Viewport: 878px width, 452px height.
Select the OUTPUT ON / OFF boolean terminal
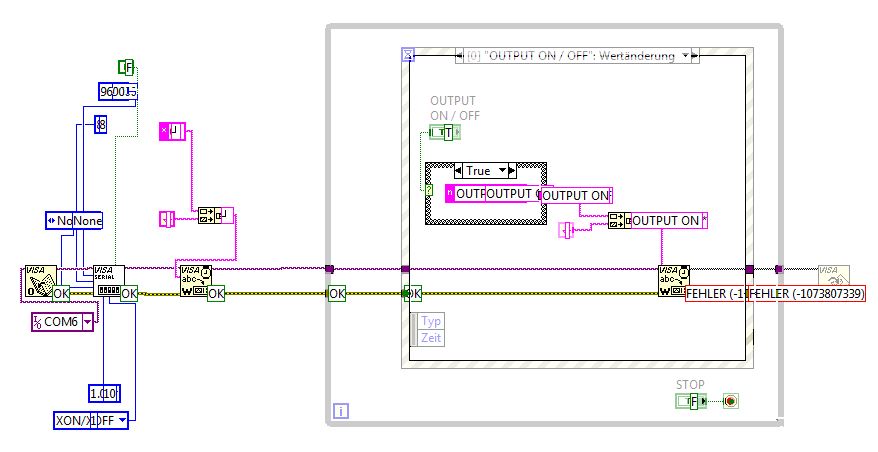pos(445,133)
